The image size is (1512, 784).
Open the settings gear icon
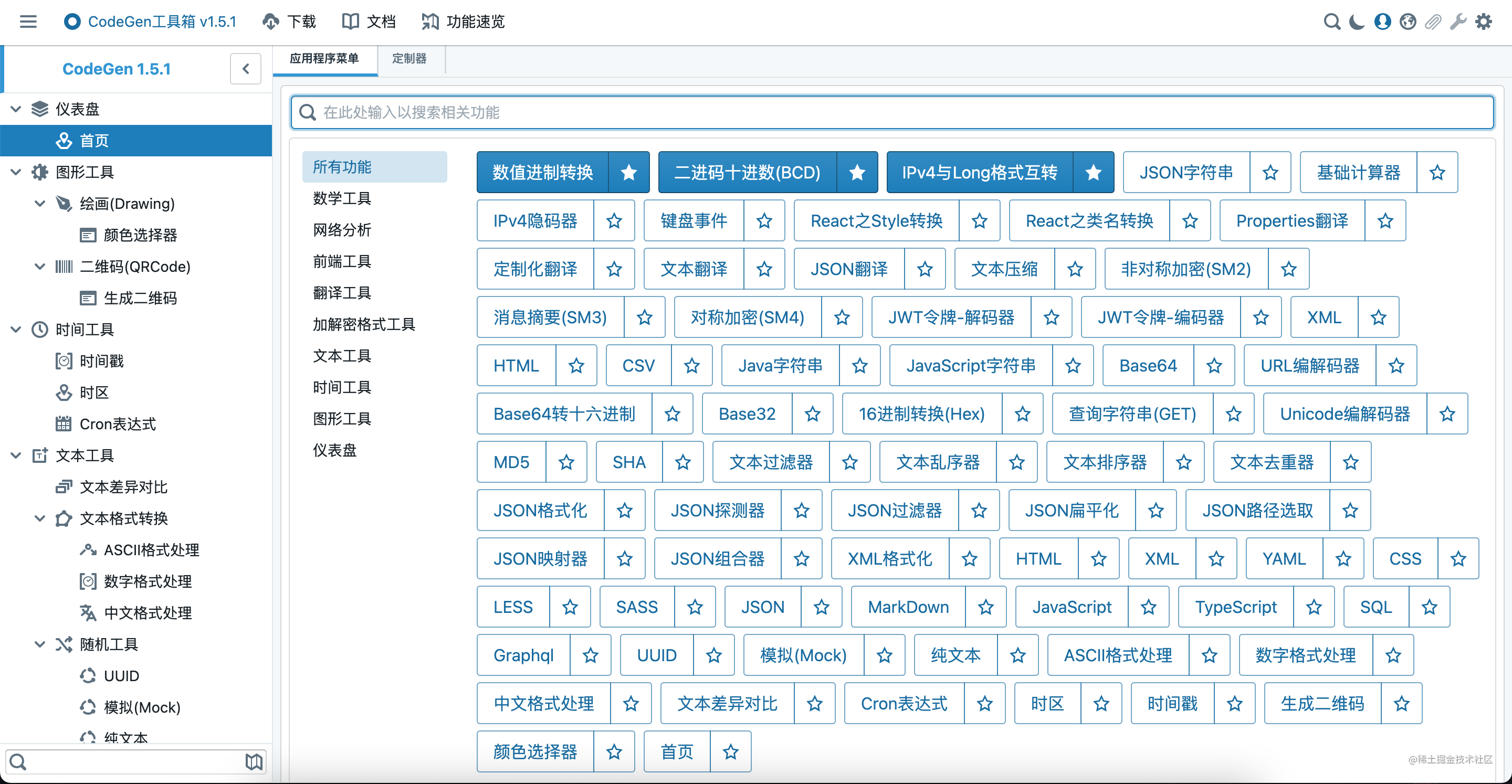tap(1485, 22)
